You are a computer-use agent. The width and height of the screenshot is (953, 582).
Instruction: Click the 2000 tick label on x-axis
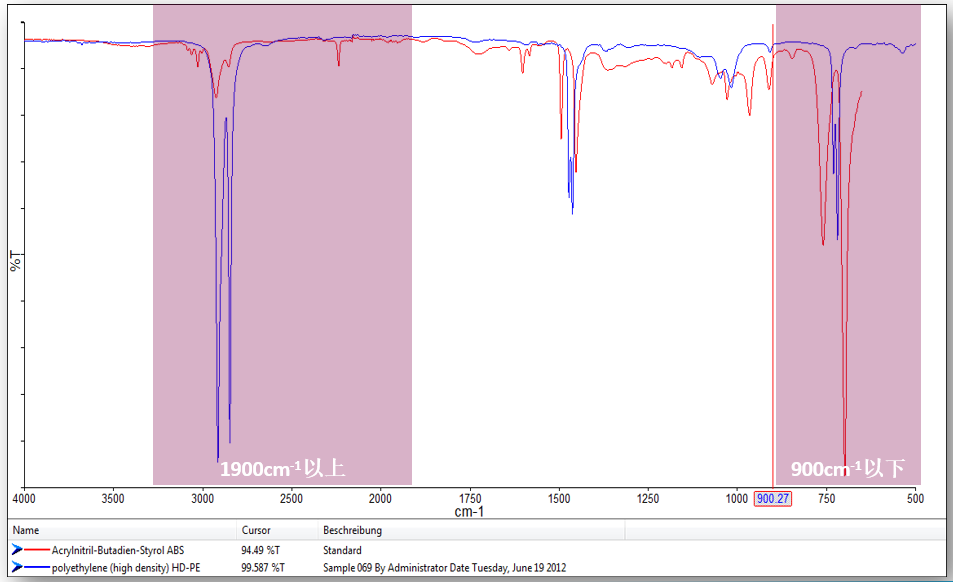point(380,499)
